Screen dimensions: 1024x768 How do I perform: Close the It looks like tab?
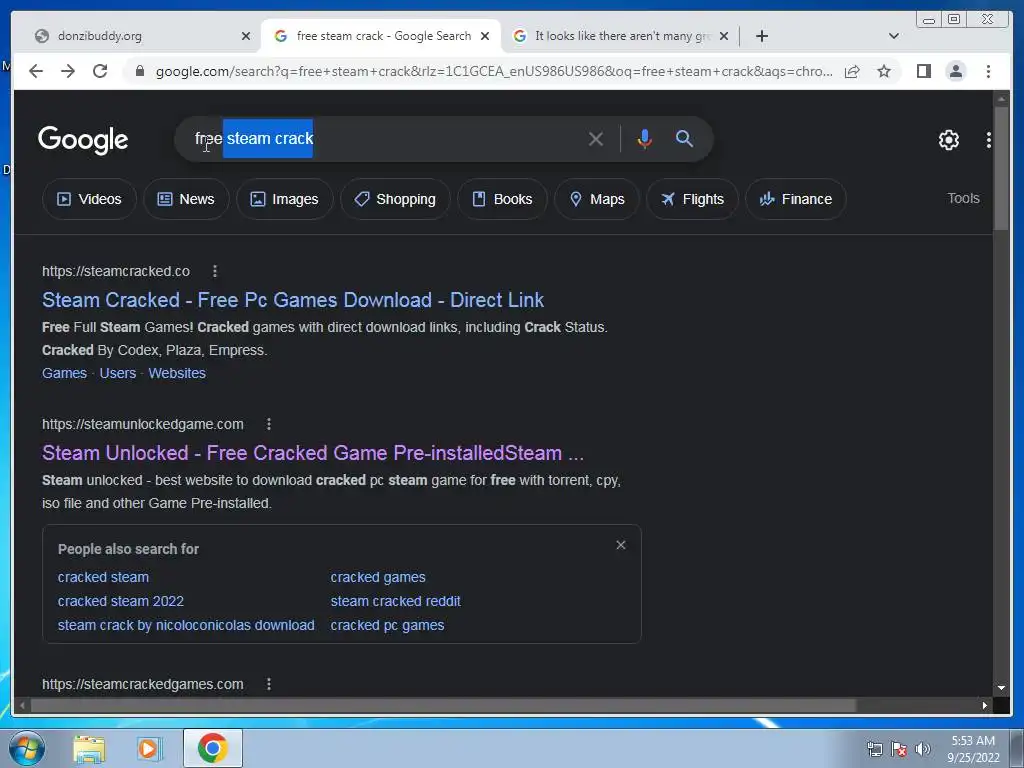point(724,36)
